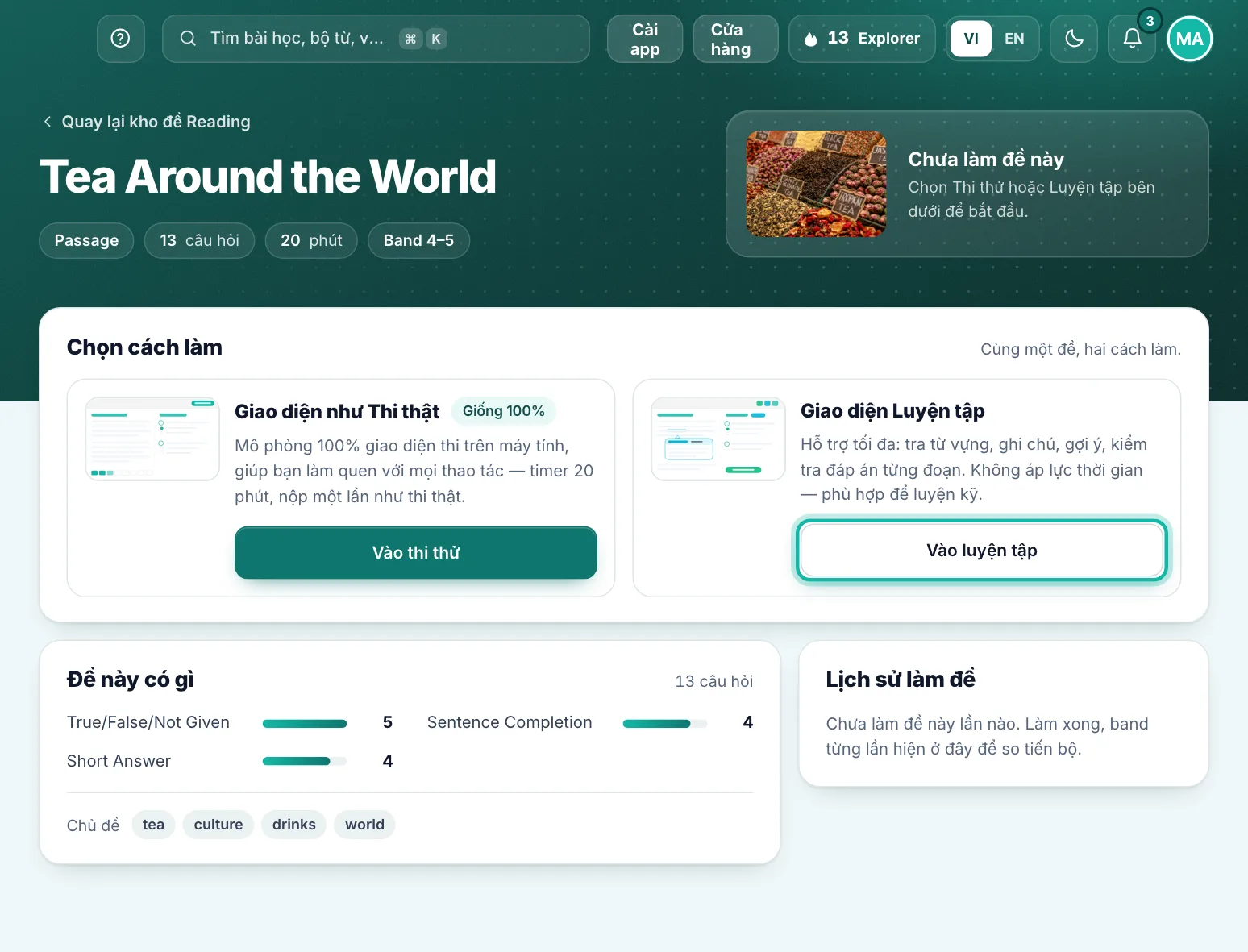1248x952 pixels.
Task: Open the Cửa hàng store
Action: (x=735, y=39)
